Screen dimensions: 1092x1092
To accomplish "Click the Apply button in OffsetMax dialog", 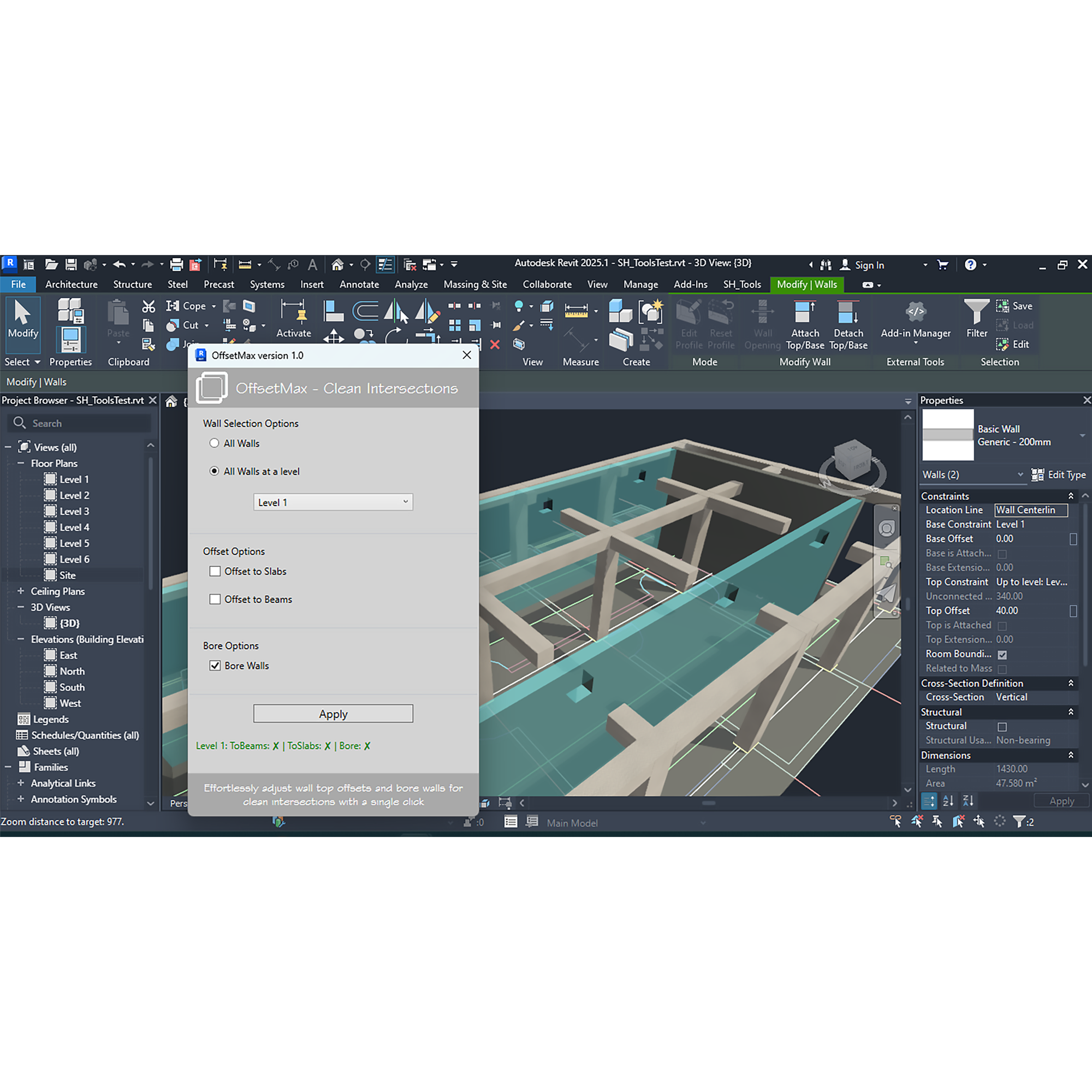I will click(x=333, y=714).
